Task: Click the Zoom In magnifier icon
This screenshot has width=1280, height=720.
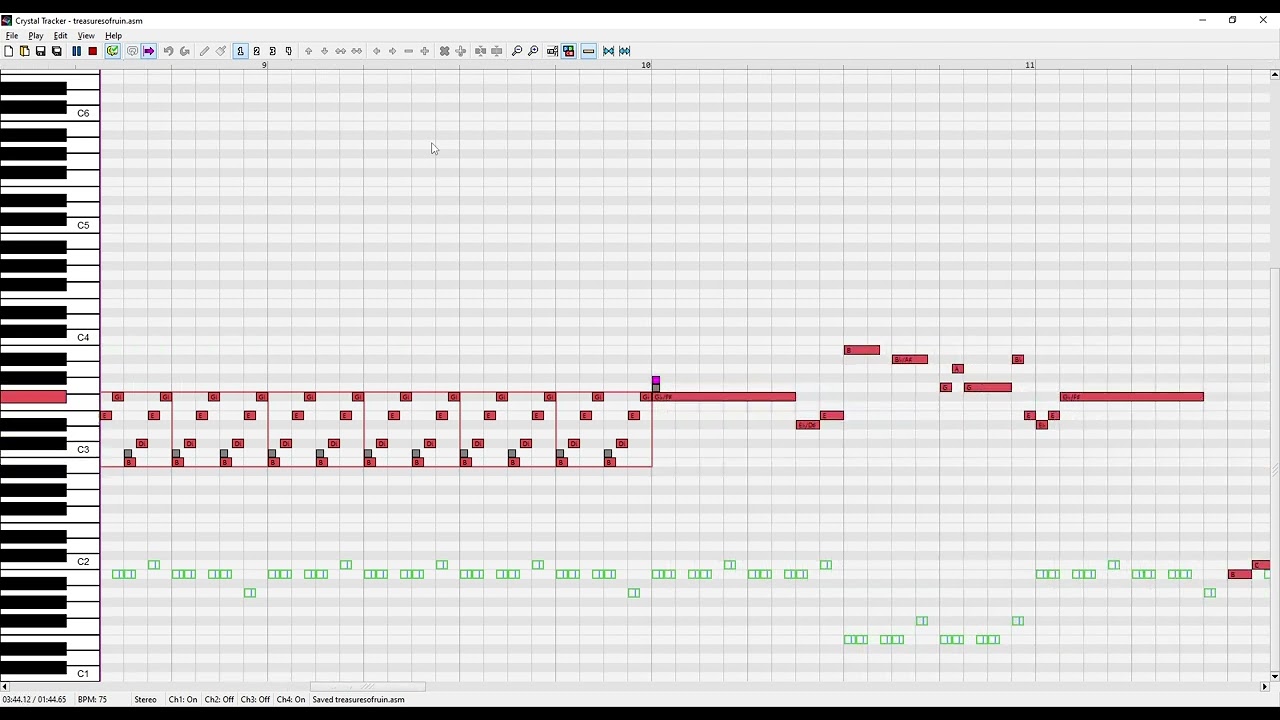Action: [x=533, y=51]
